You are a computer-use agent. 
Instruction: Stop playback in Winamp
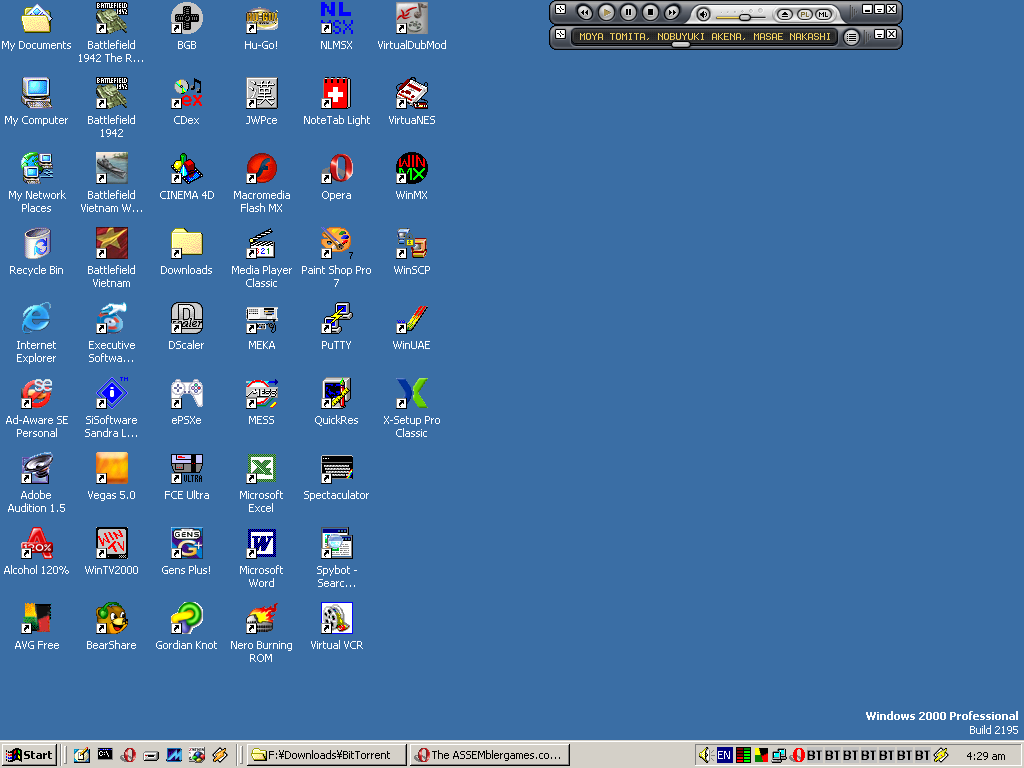650,12
